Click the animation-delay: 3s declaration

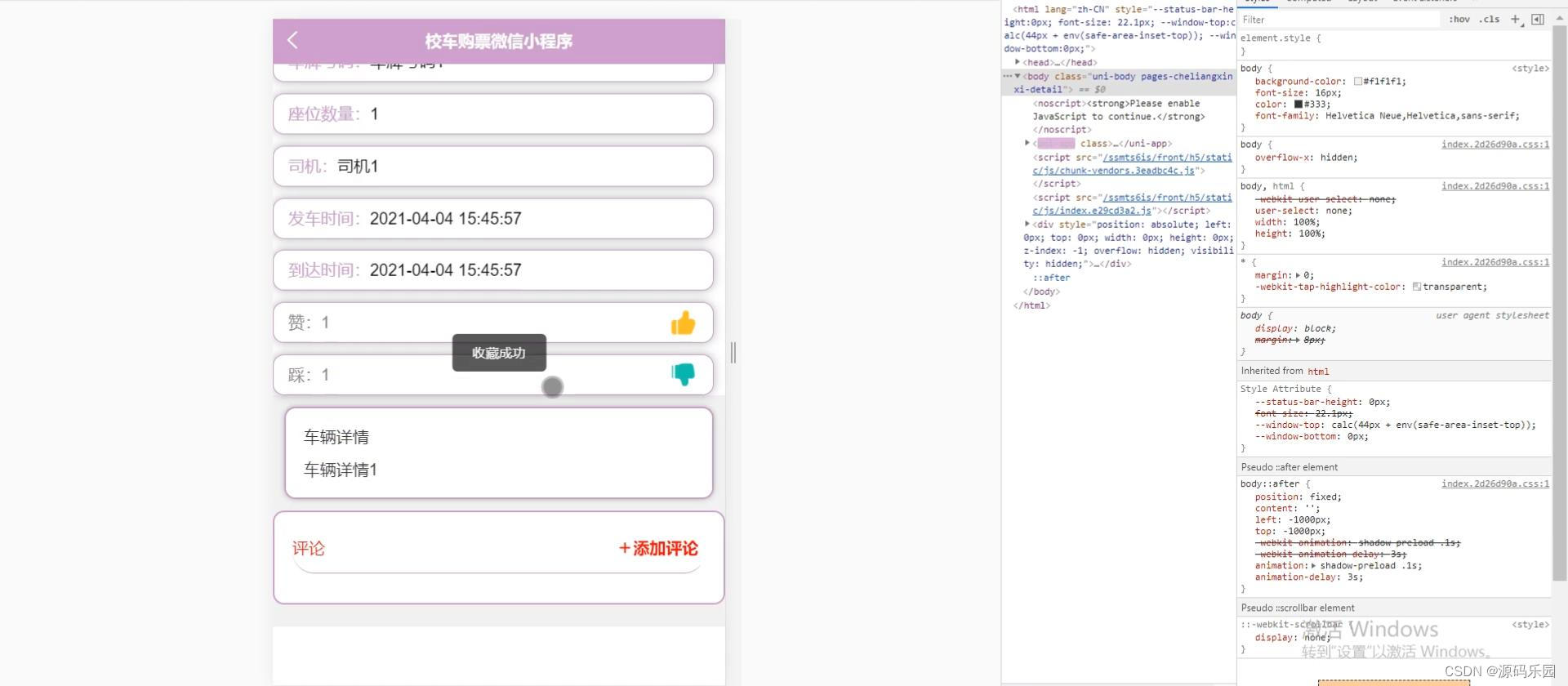[x=1308, y=577]
